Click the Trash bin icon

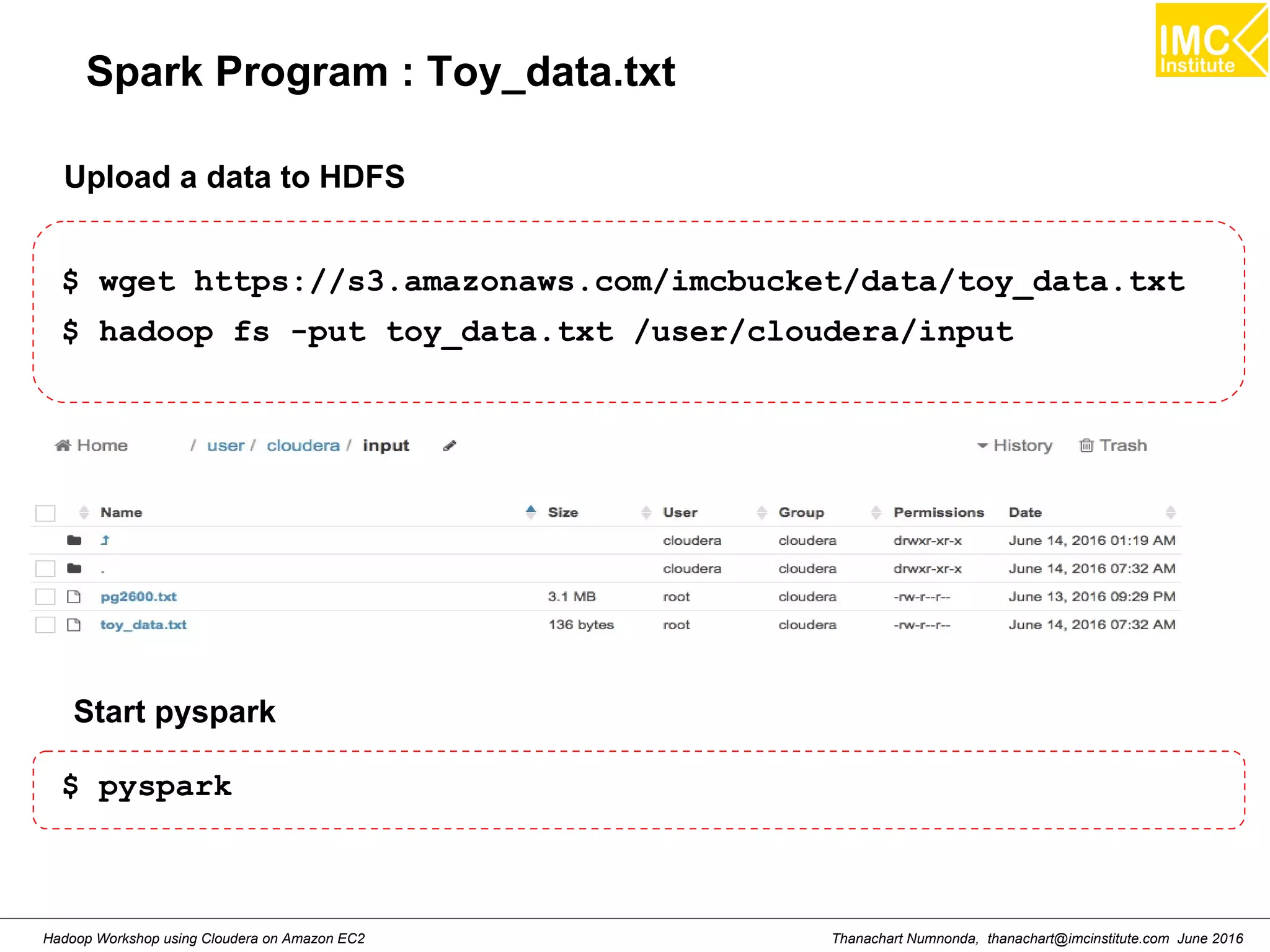(1086, 446)
